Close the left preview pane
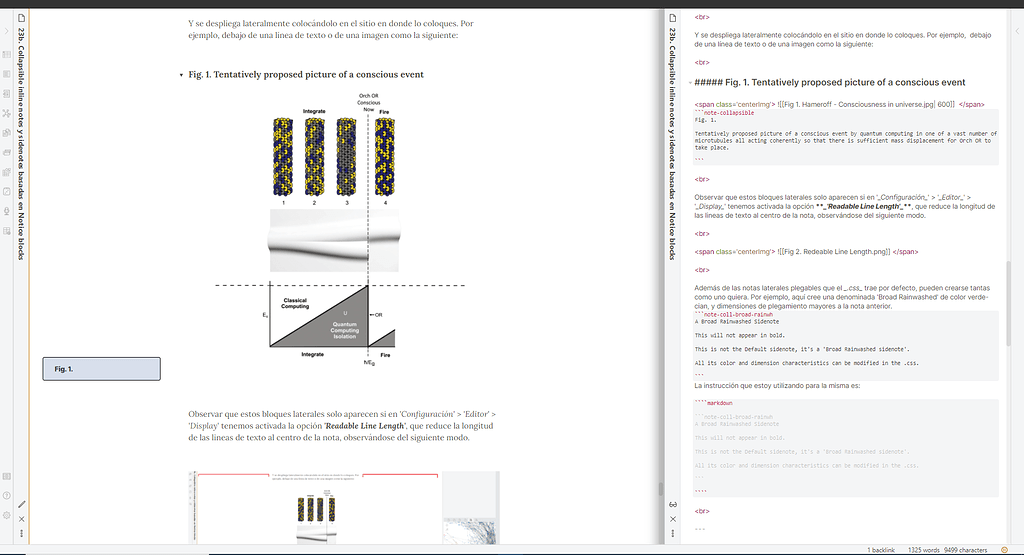 (22, 519)
